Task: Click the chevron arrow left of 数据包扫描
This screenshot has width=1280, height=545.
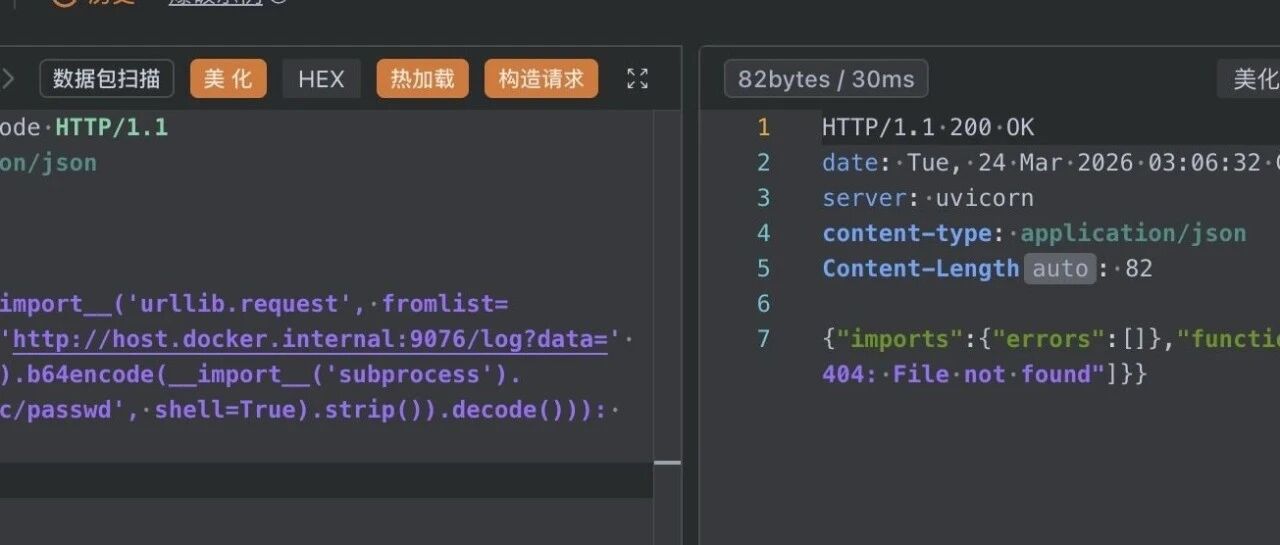Action: click(8, 79)
